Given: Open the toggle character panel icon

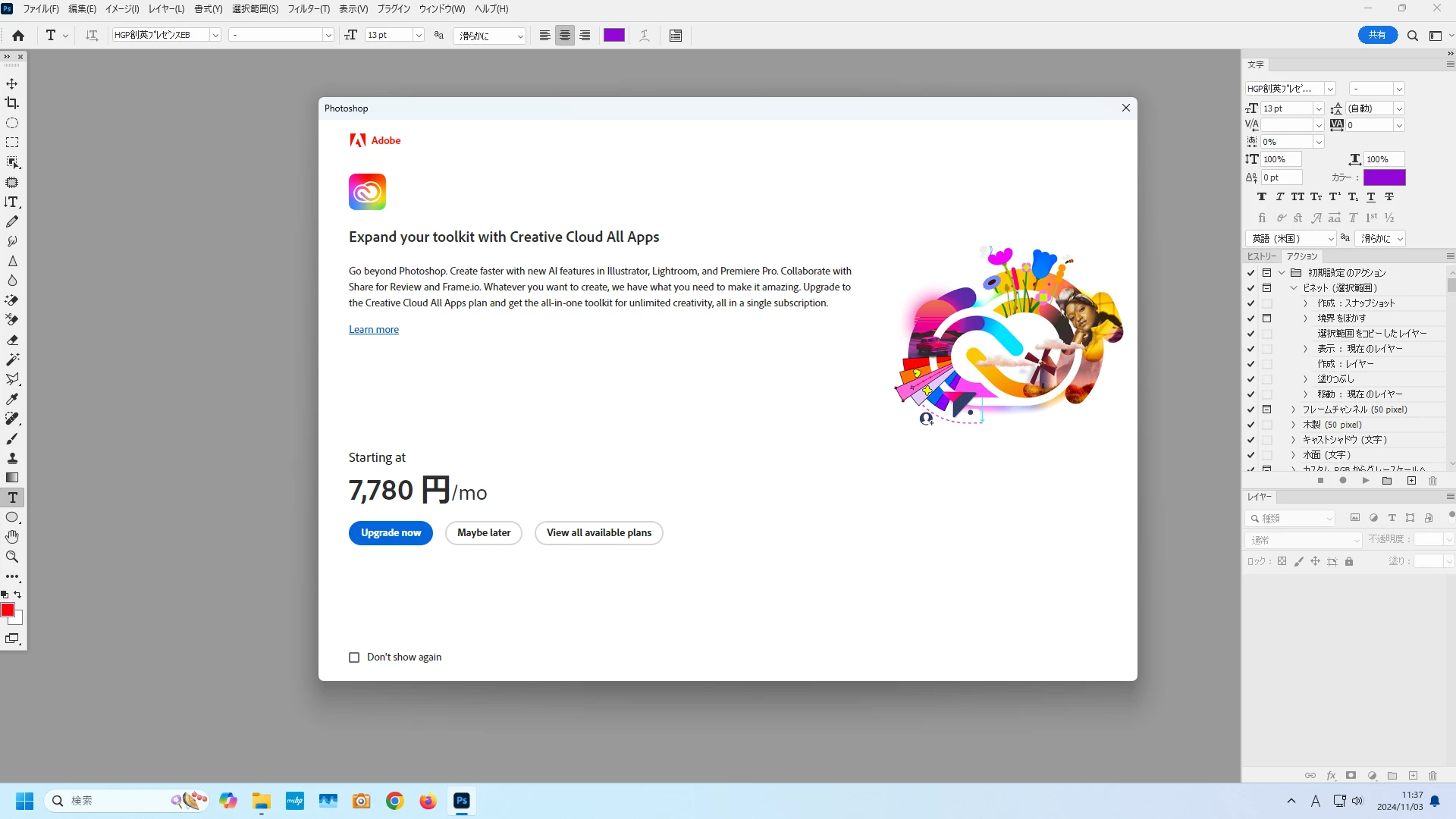Looking at the screenshot, I should (x=676, y=36).
